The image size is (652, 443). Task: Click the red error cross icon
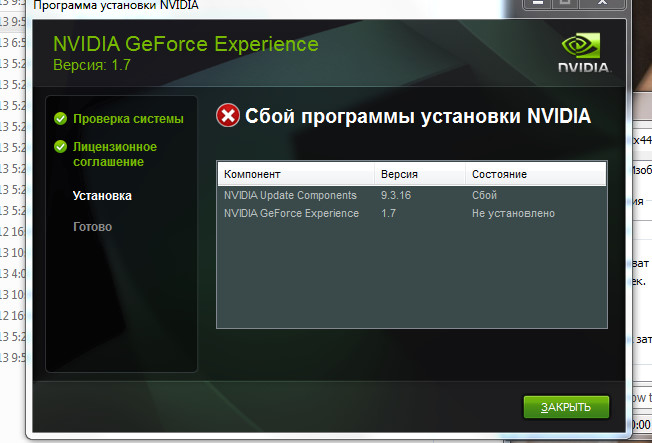[x=228, y=115]
